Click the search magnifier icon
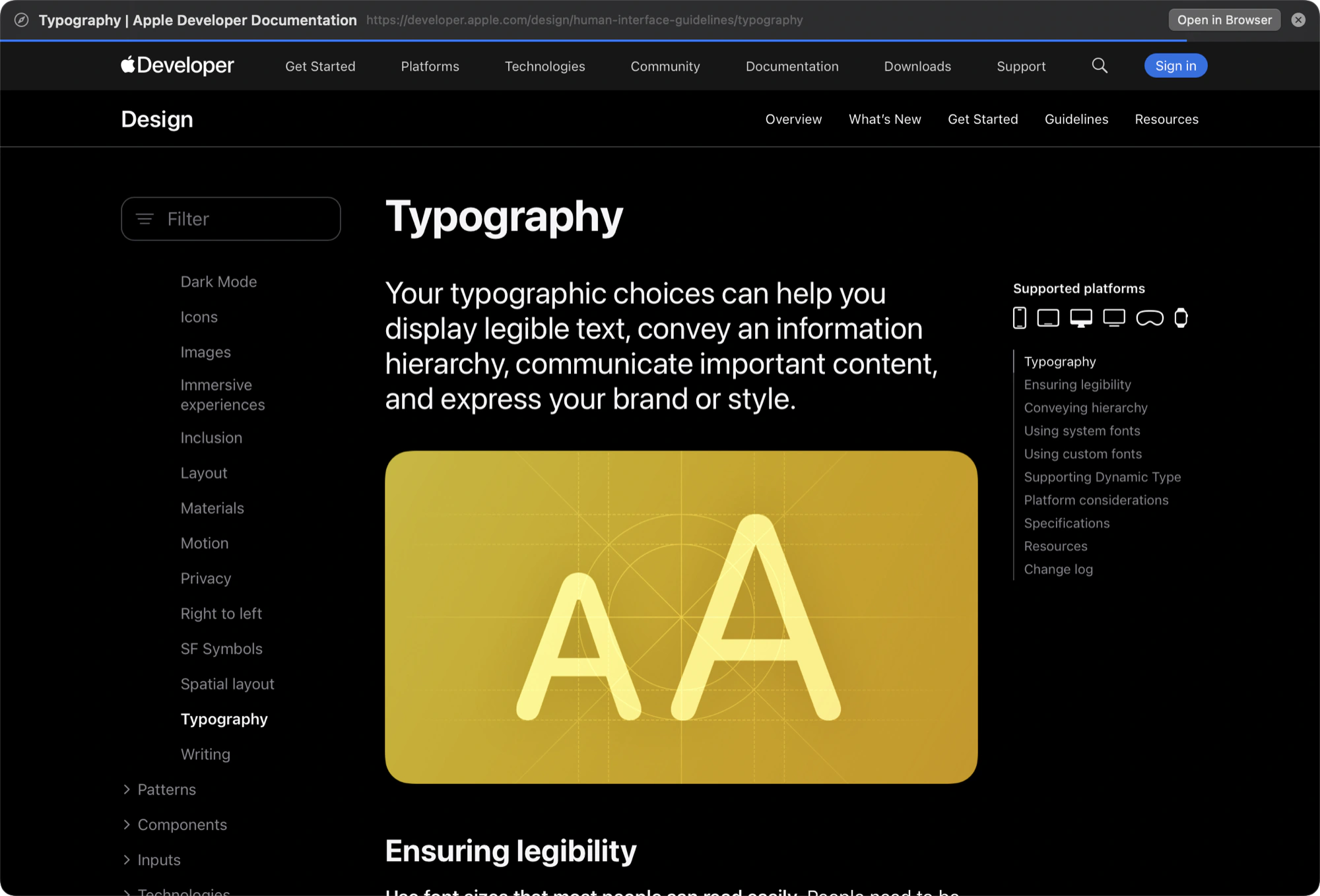Image resolution: width=1320 pixels, height=896 pixels. [x=1100, y=66]
